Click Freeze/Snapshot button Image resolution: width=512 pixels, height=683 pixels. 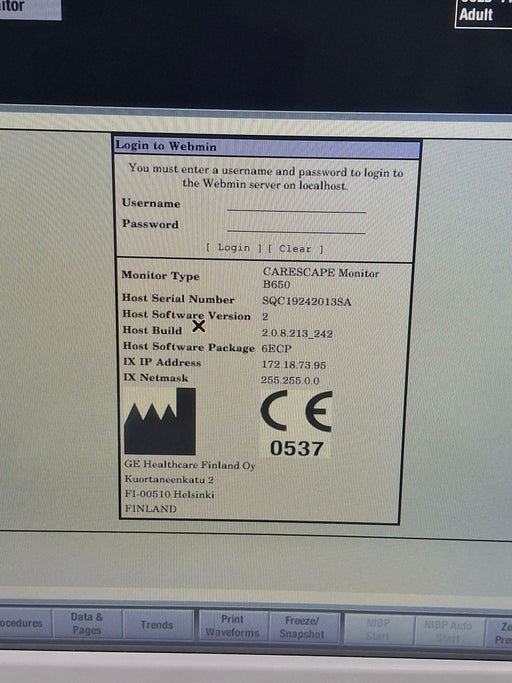[302, 627]
